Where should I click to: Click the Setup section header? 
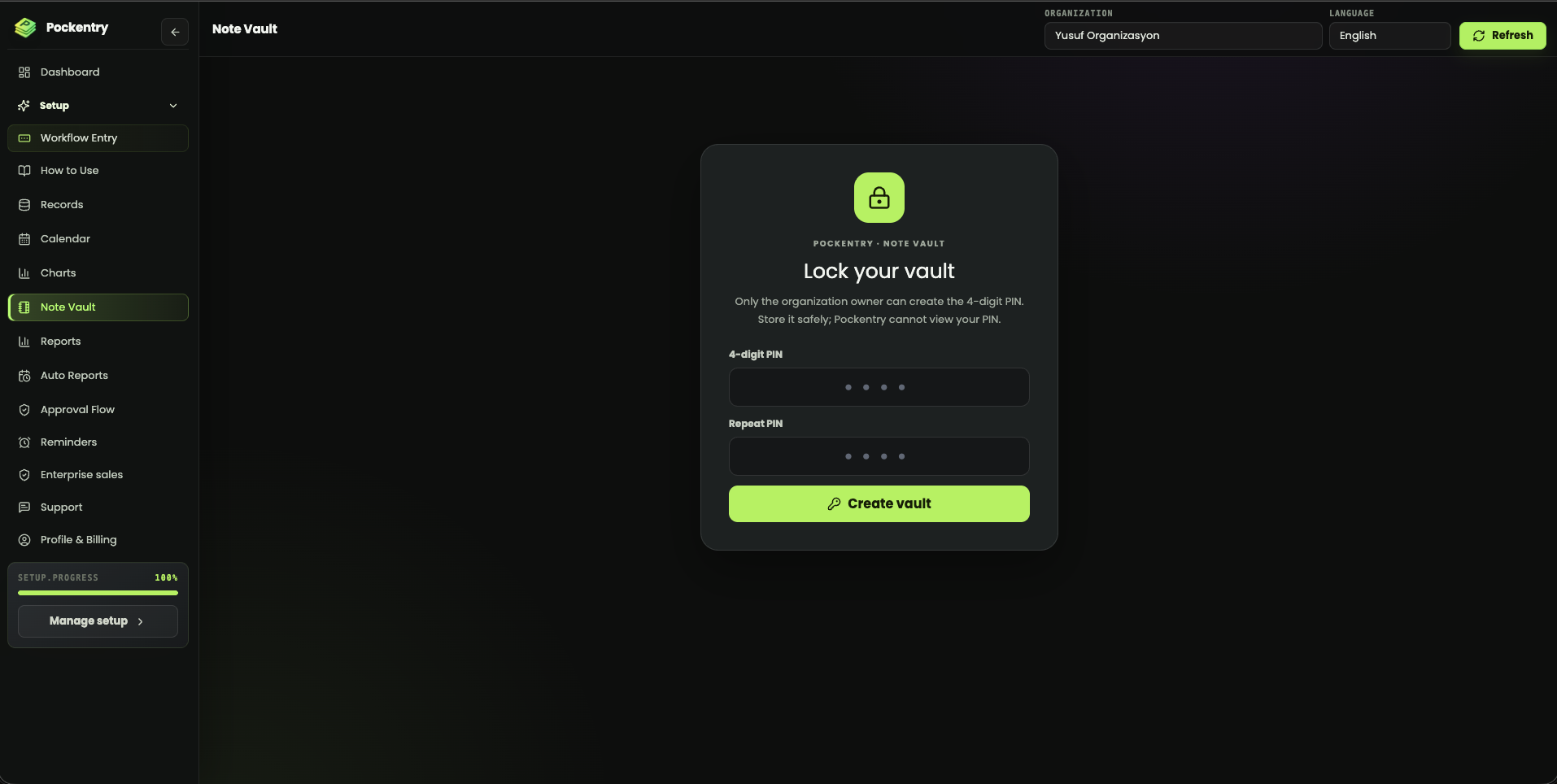click(98, 106)
